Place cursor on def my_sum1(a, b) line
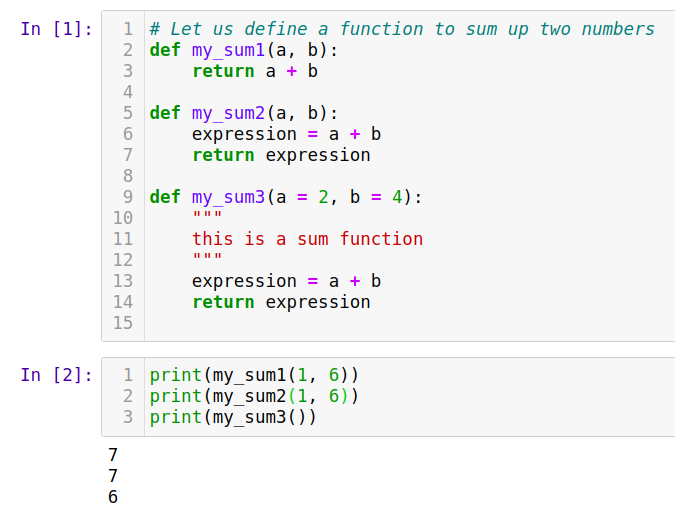Image resolution: width=675 pixels, height=513 pixels. click(244, 50)
